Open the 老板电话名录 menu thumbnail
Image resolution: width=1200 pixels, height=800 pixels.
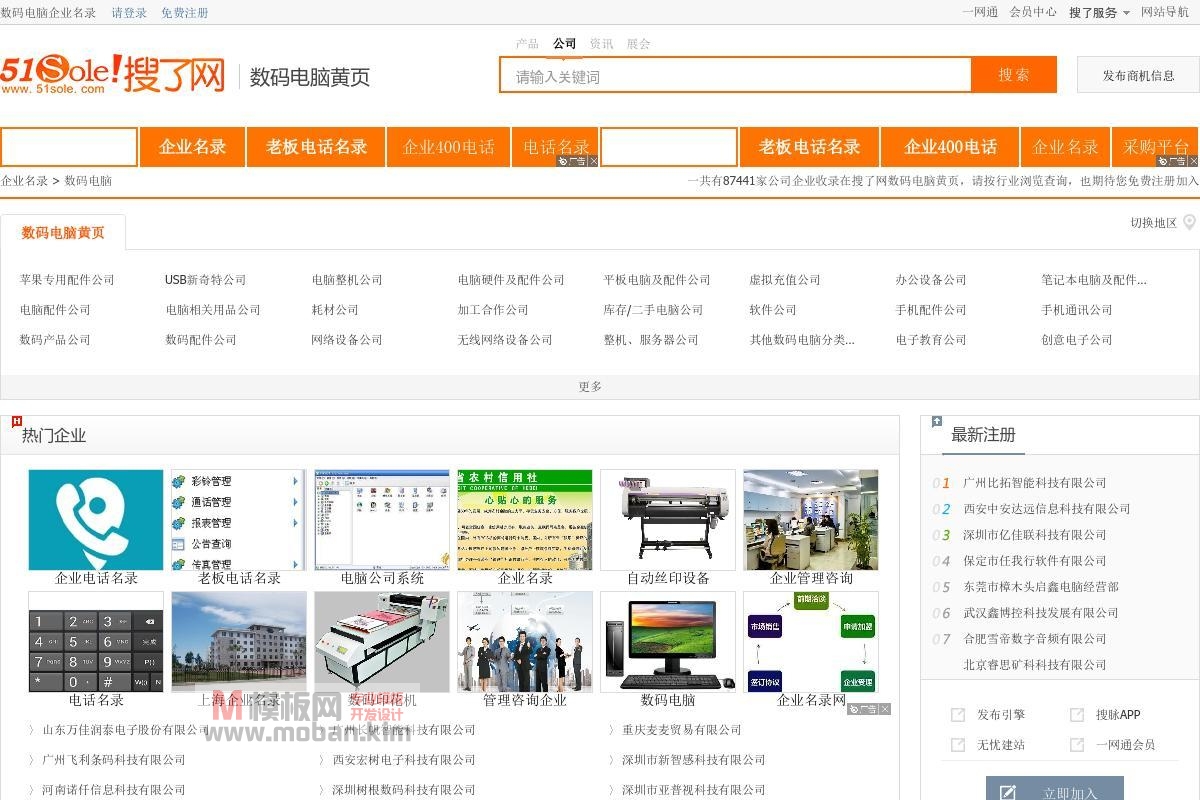tap(239, 520)
